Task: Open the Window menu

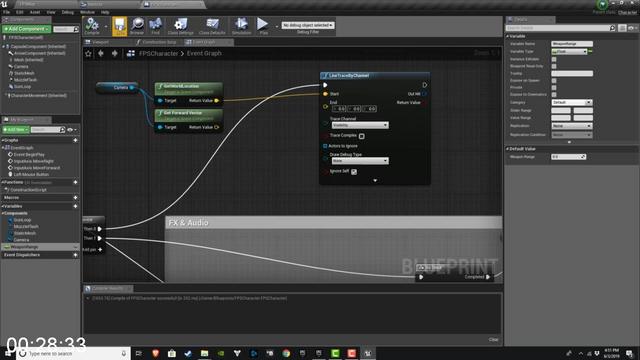Action: [87, 12]
